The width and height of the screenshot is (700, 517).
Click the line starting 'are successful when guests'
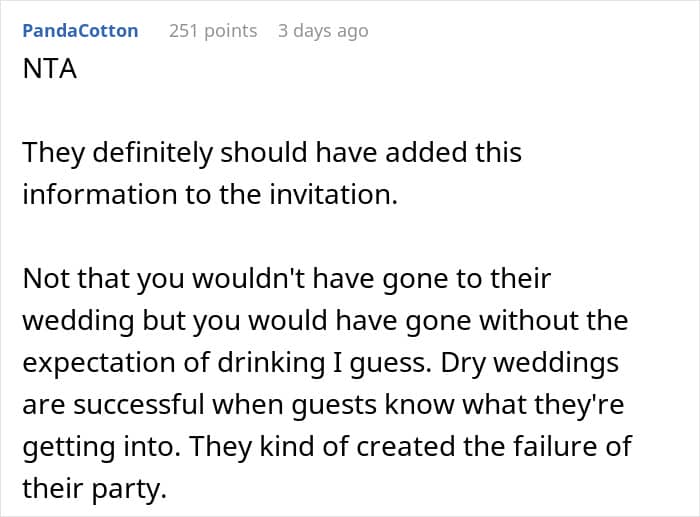click(x=323, y=404)
